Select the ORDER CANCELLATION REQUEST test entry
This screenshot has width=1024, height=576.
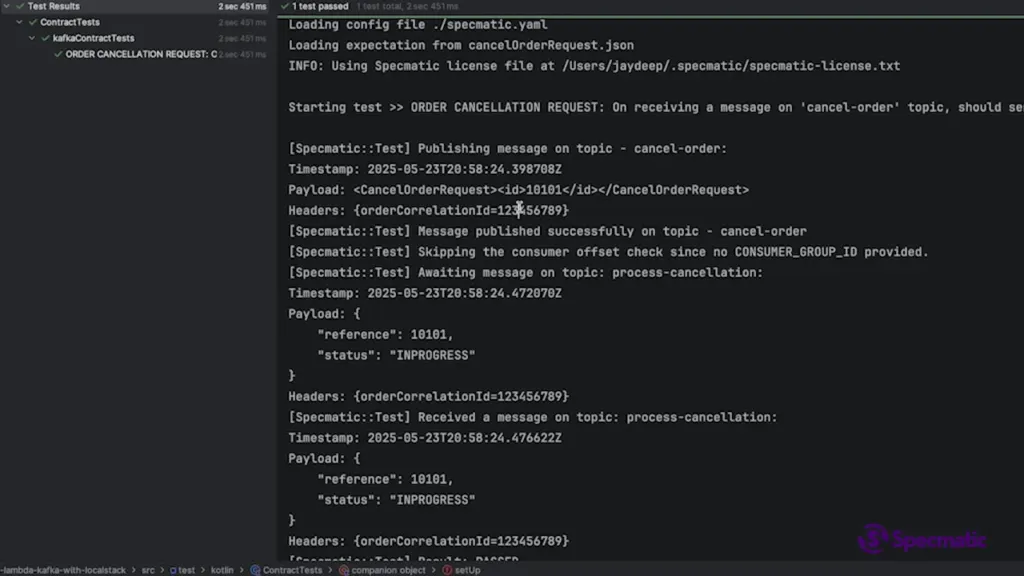click(x=140, y=54)
